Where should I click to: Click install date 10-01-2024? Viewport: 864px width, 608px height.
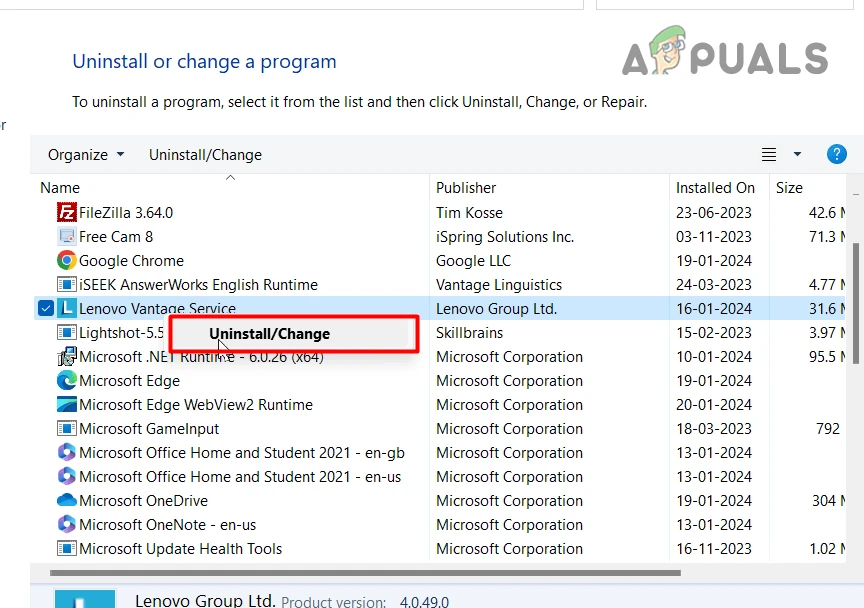point(714,357)
